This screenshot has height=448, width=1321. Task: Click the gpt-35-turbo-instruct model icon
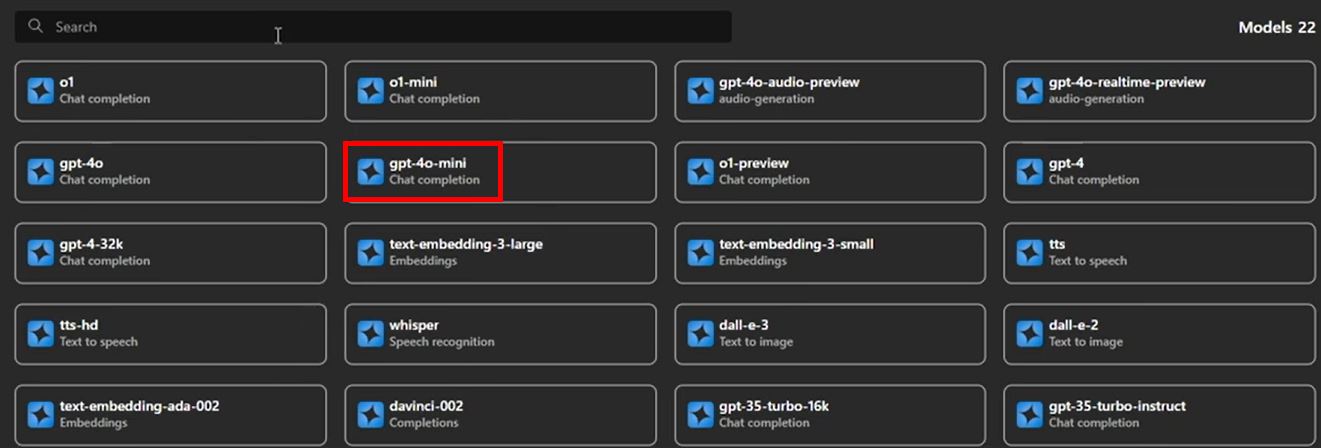pyautogui.click(x=1030, y=415)
